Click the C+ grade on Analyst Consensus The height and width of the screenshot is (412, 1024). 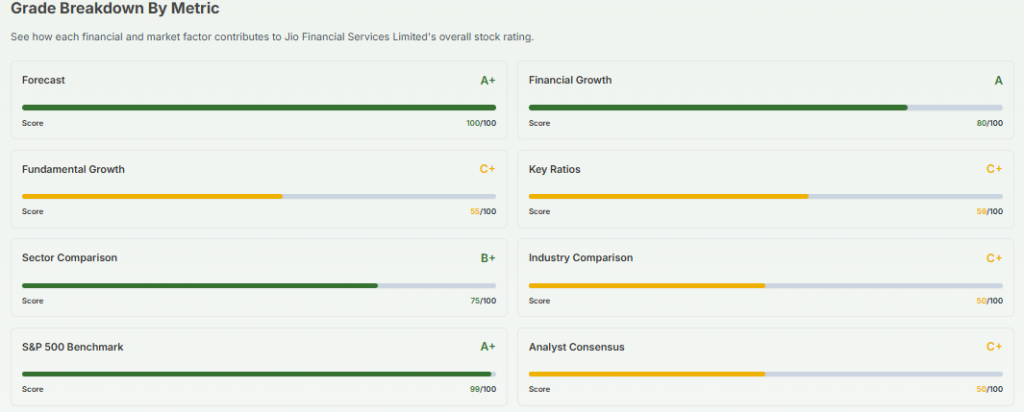(x=995, y=347)
